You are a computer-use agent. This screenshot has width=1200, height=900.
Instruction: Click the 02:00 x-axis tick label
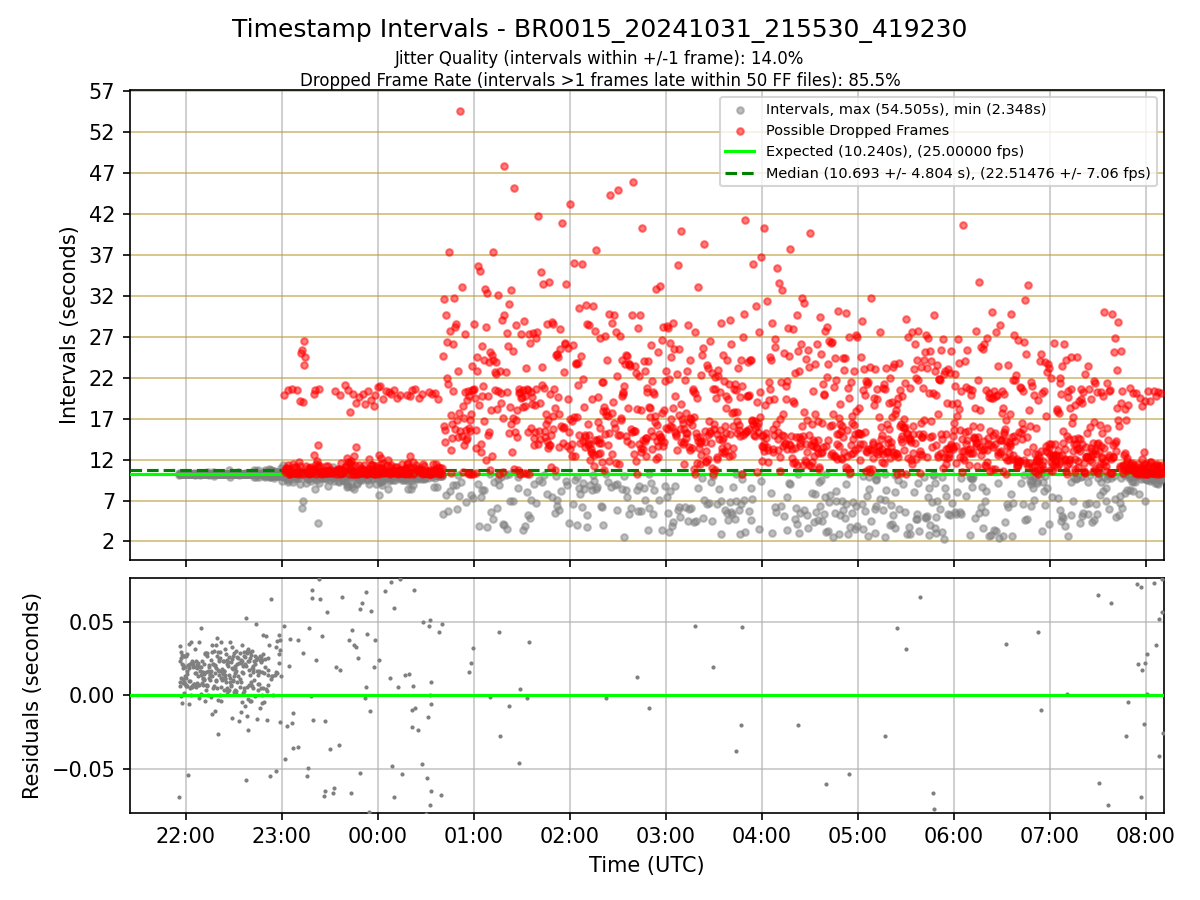point(570,834)
